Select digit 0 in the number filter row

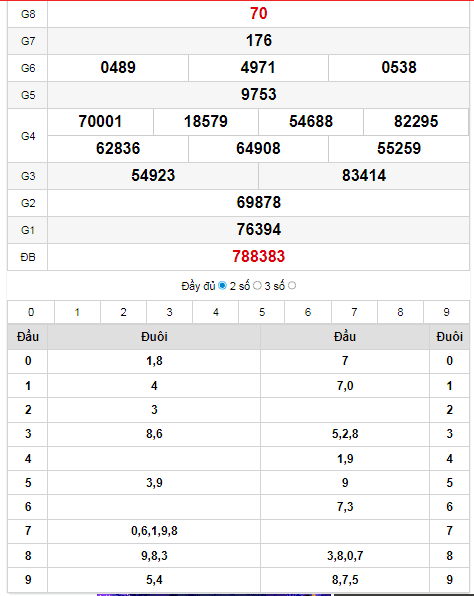31,312
